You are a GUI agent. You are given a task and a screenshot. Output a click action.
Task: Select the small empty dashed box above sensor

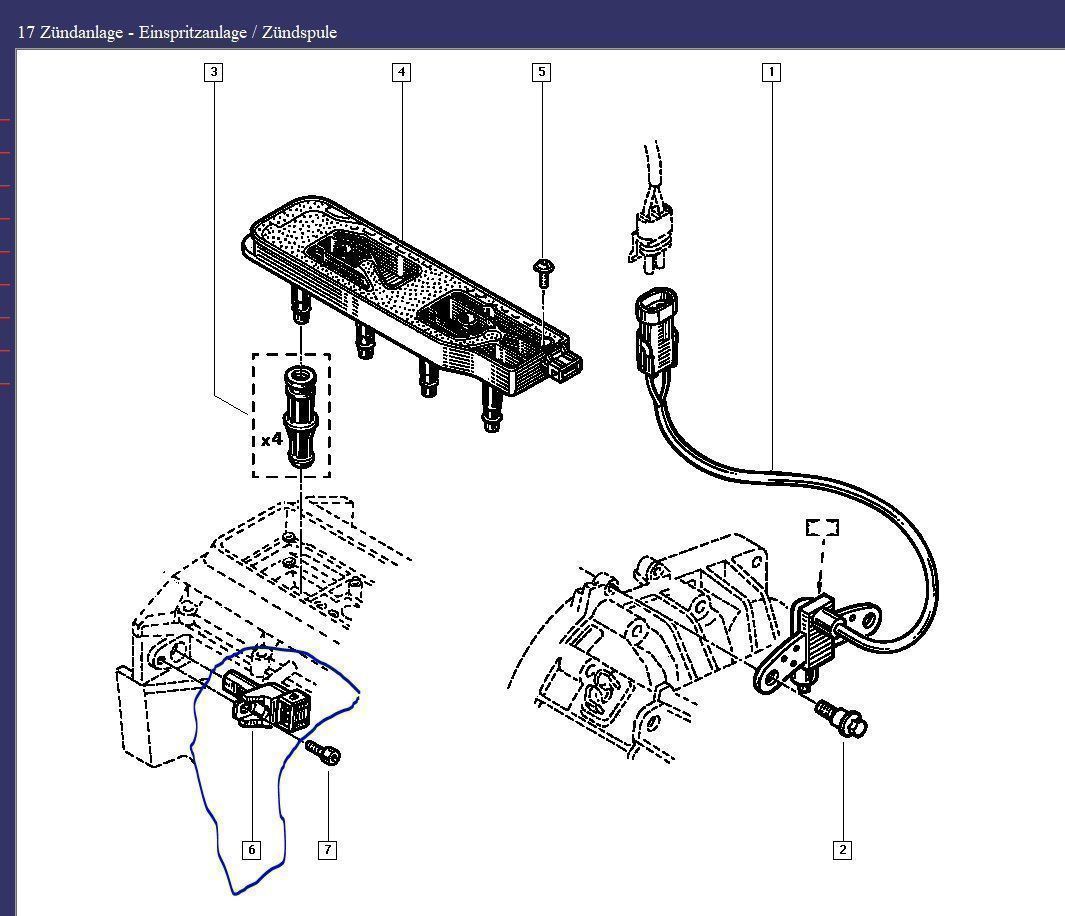[x=822, y=527]
